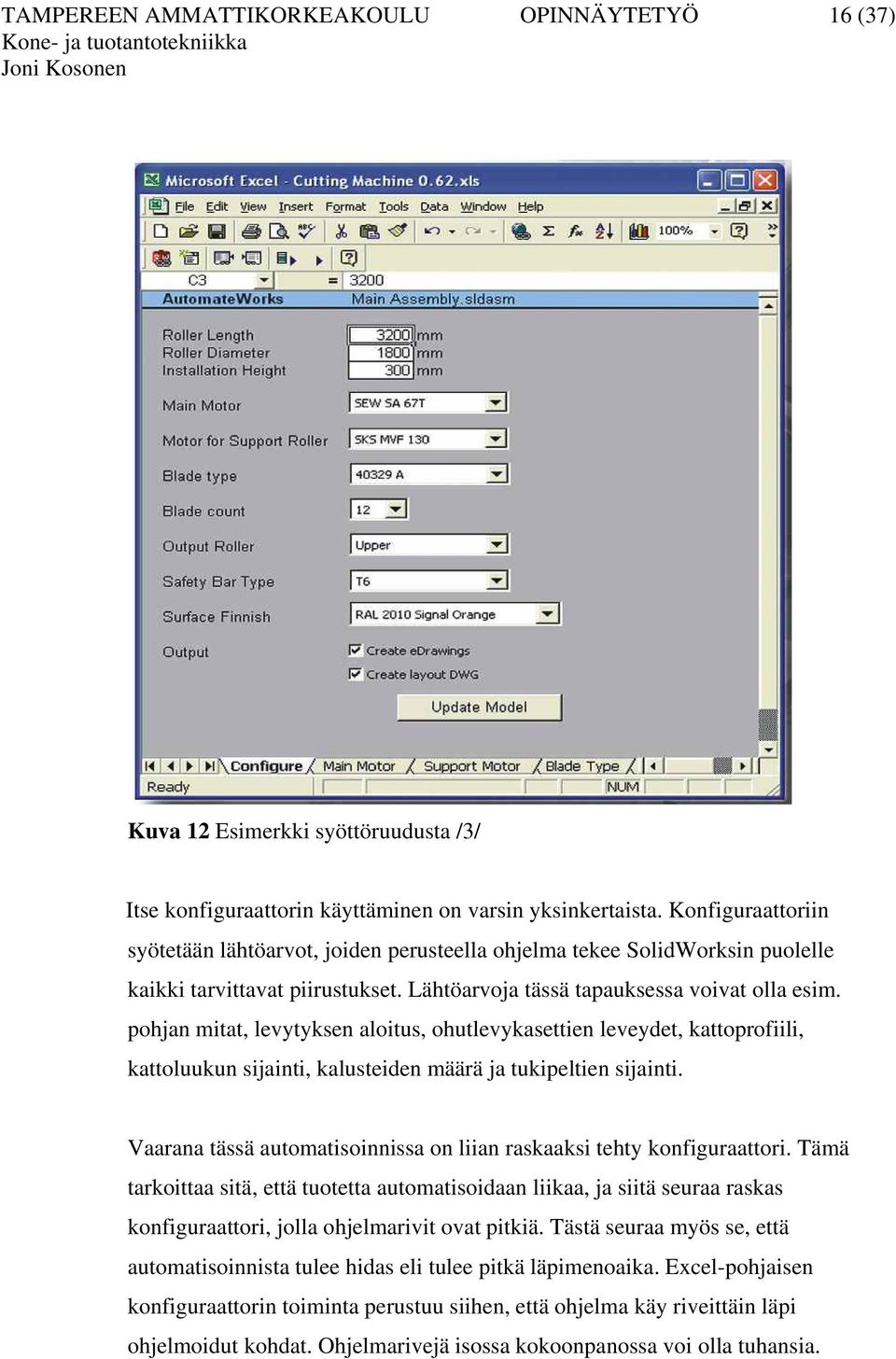The width and height of the screenshot is (896, 1359).
Task: Click the vertical scrollbar down arrow
Action: point(768,749)
